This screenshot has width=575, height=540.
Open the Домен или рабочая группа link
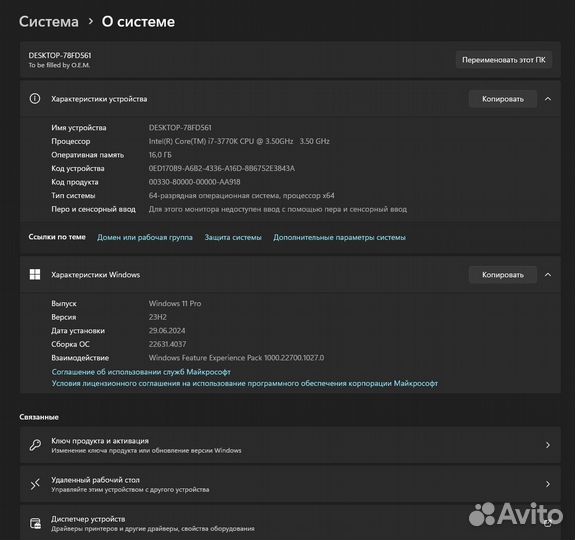point(145,237)
